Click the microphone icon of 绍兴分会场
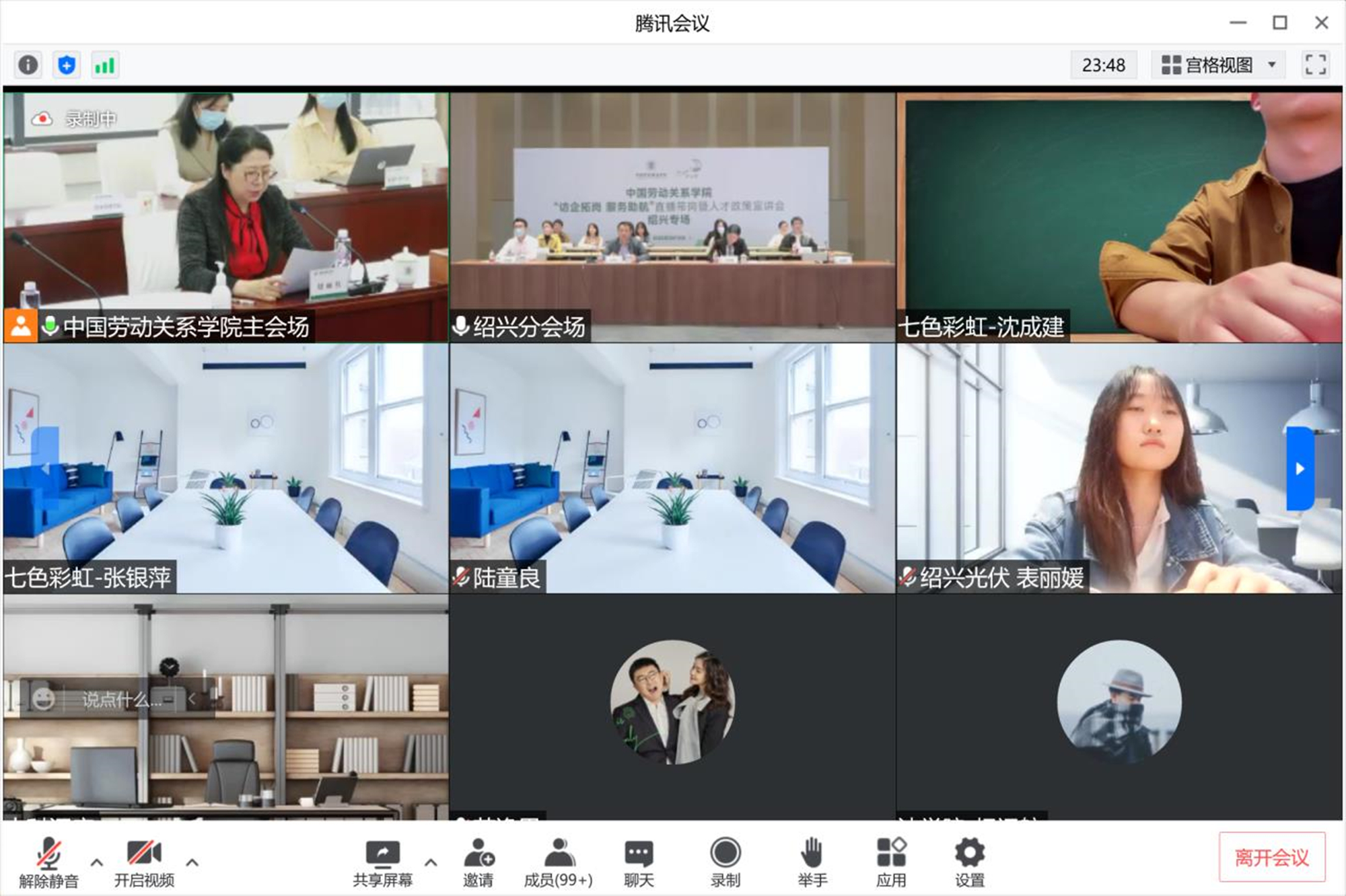Screen dimensions: 1346x896 click(461, 326)
